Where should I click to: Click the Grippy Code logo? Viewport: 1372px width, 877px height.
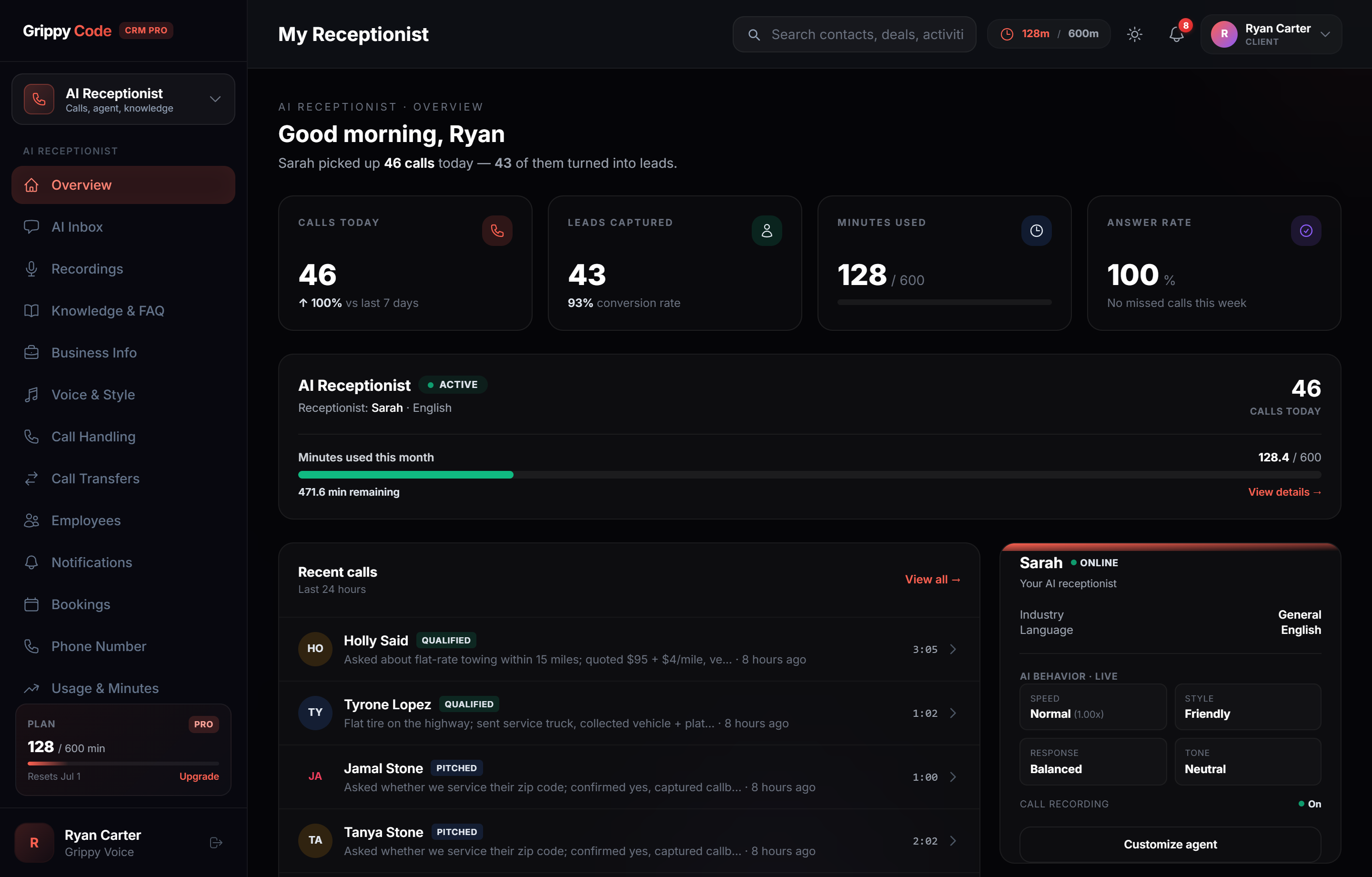(67, 31)
